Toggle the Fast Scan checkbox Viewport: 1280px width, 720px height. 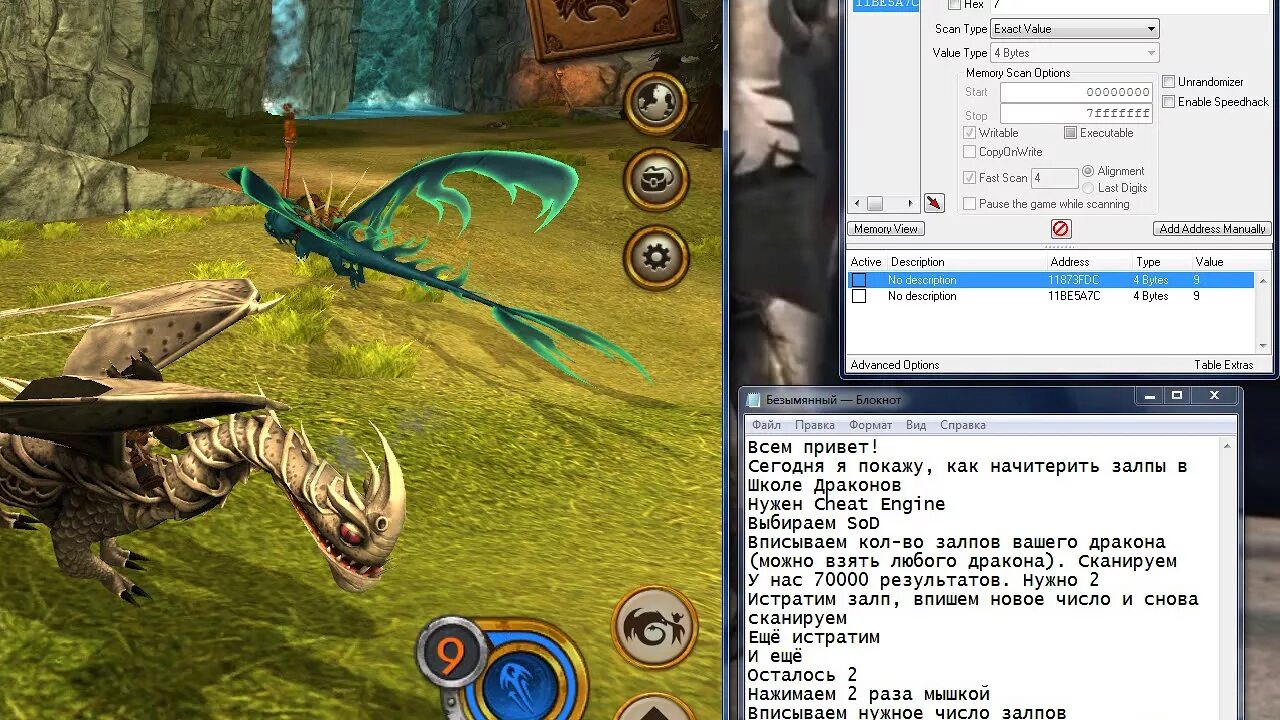(969, 178)
